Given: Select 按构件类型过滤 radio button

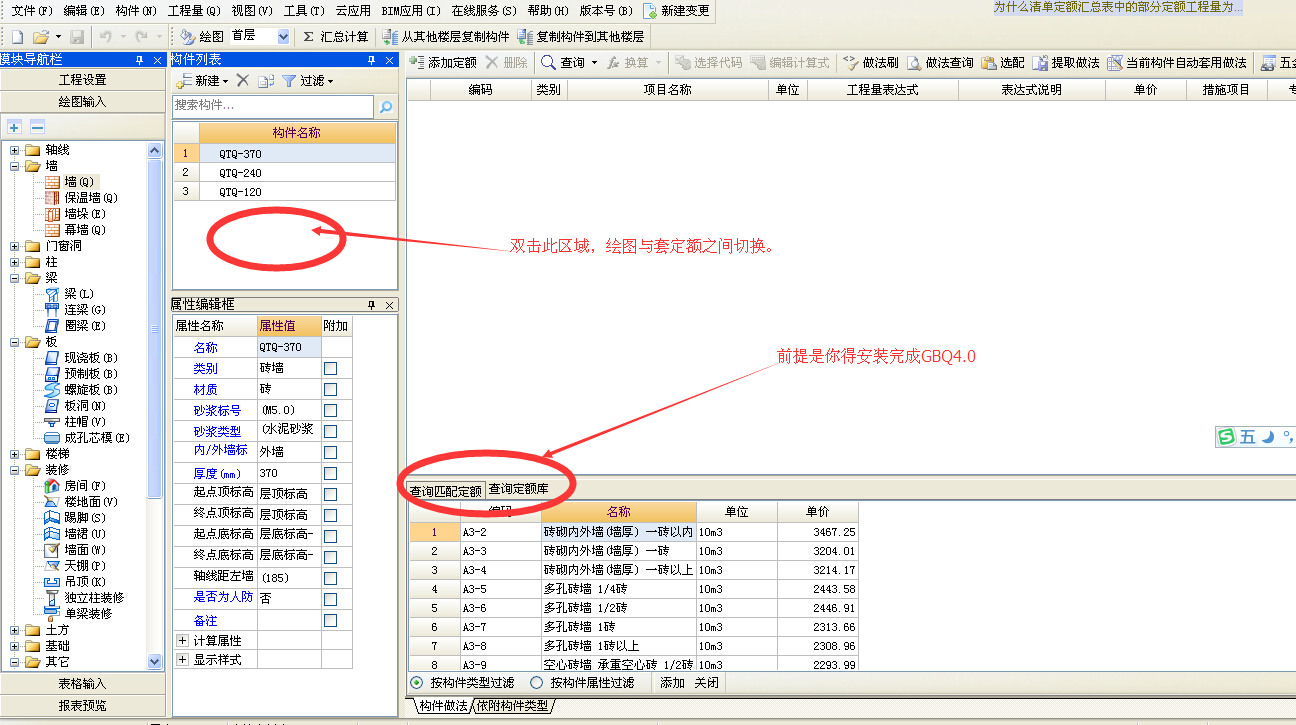Looking at the screenshot, I should (x=417, y=683).
